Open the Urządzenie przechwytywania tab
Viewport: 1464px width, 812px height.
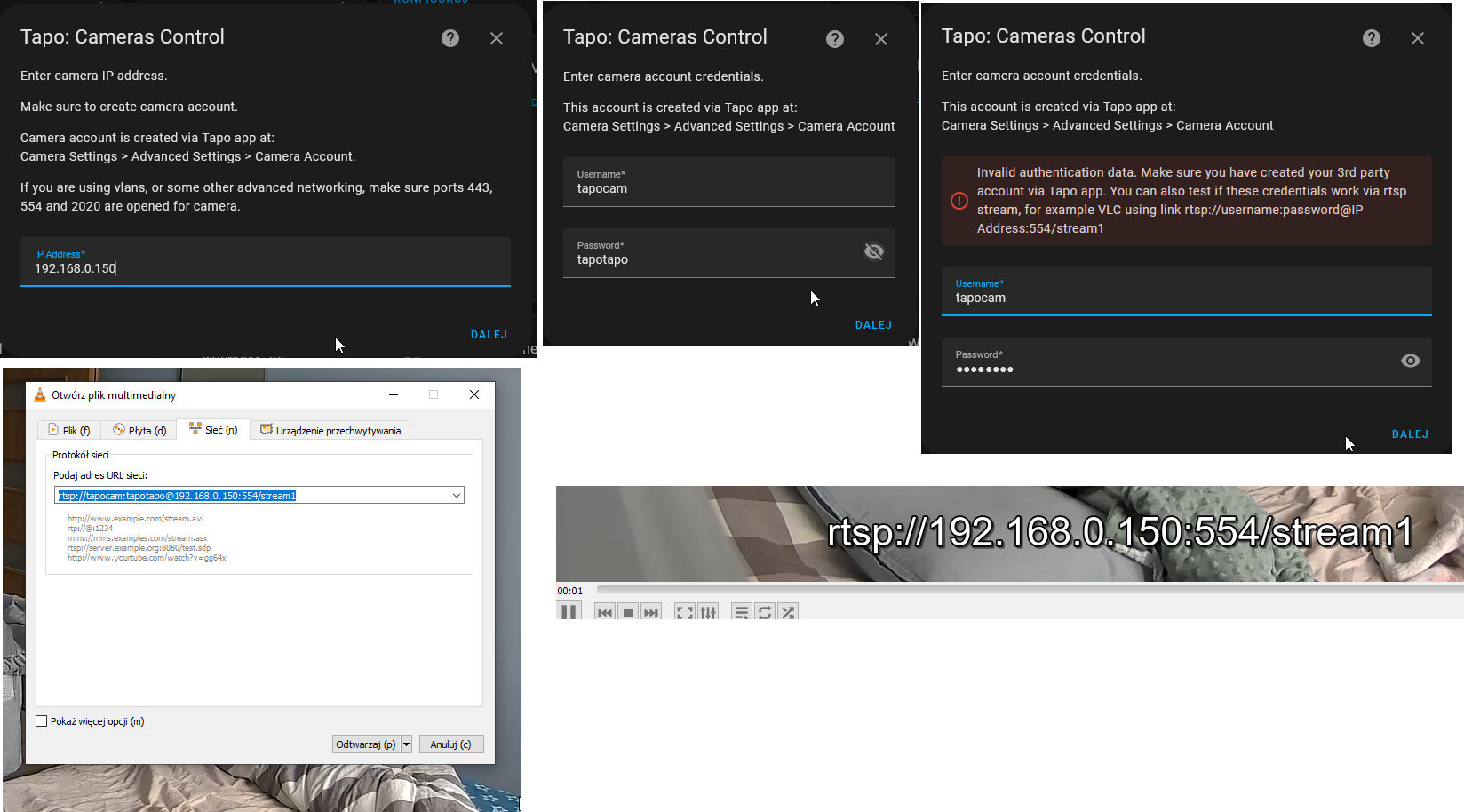click(x=330, y=429)
